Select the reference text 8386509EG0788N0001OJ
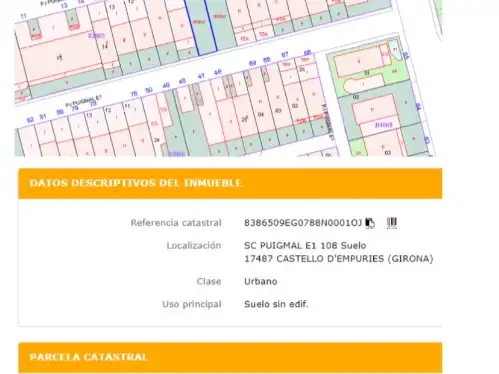Viewport: 499px width, 374px height. pos(303,223)
